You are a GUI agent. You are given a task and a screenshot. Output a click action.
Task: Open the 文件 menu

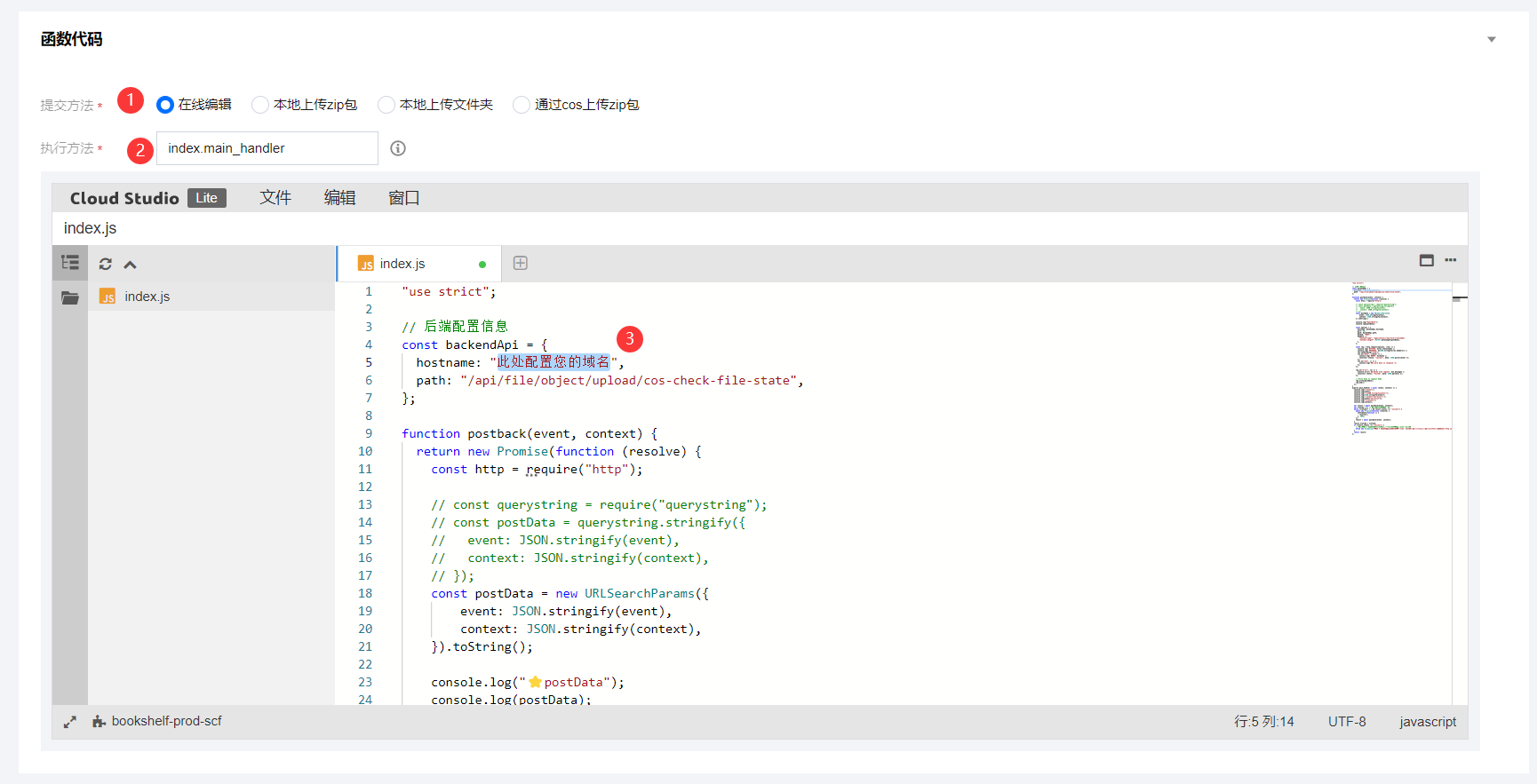click(275, 198)
